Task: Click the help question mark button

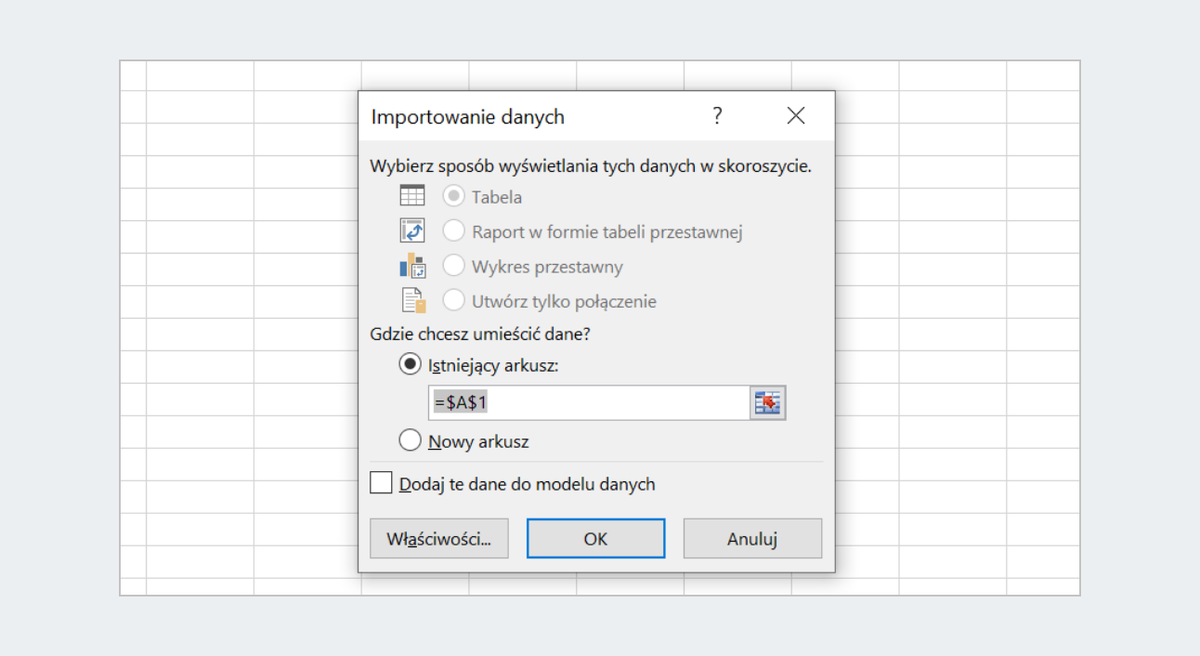Action: point(717,116)
